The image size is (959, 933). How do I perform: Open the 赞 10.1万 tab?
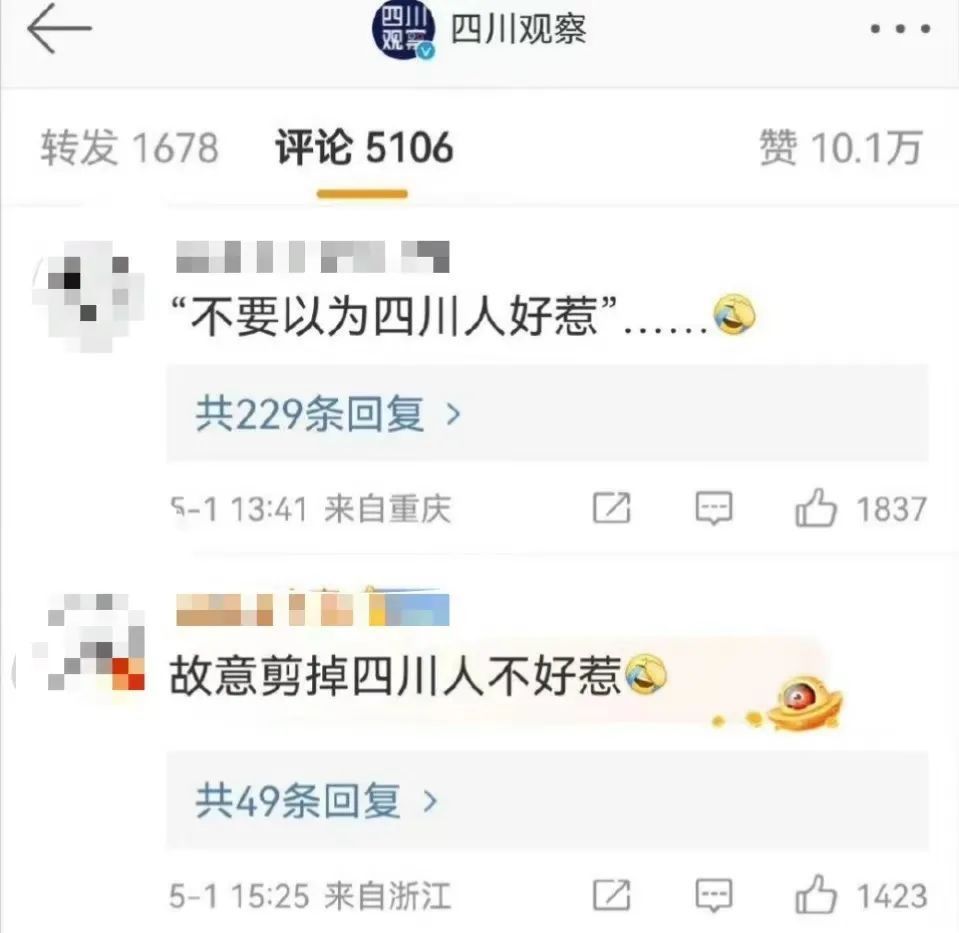(840, 147)
